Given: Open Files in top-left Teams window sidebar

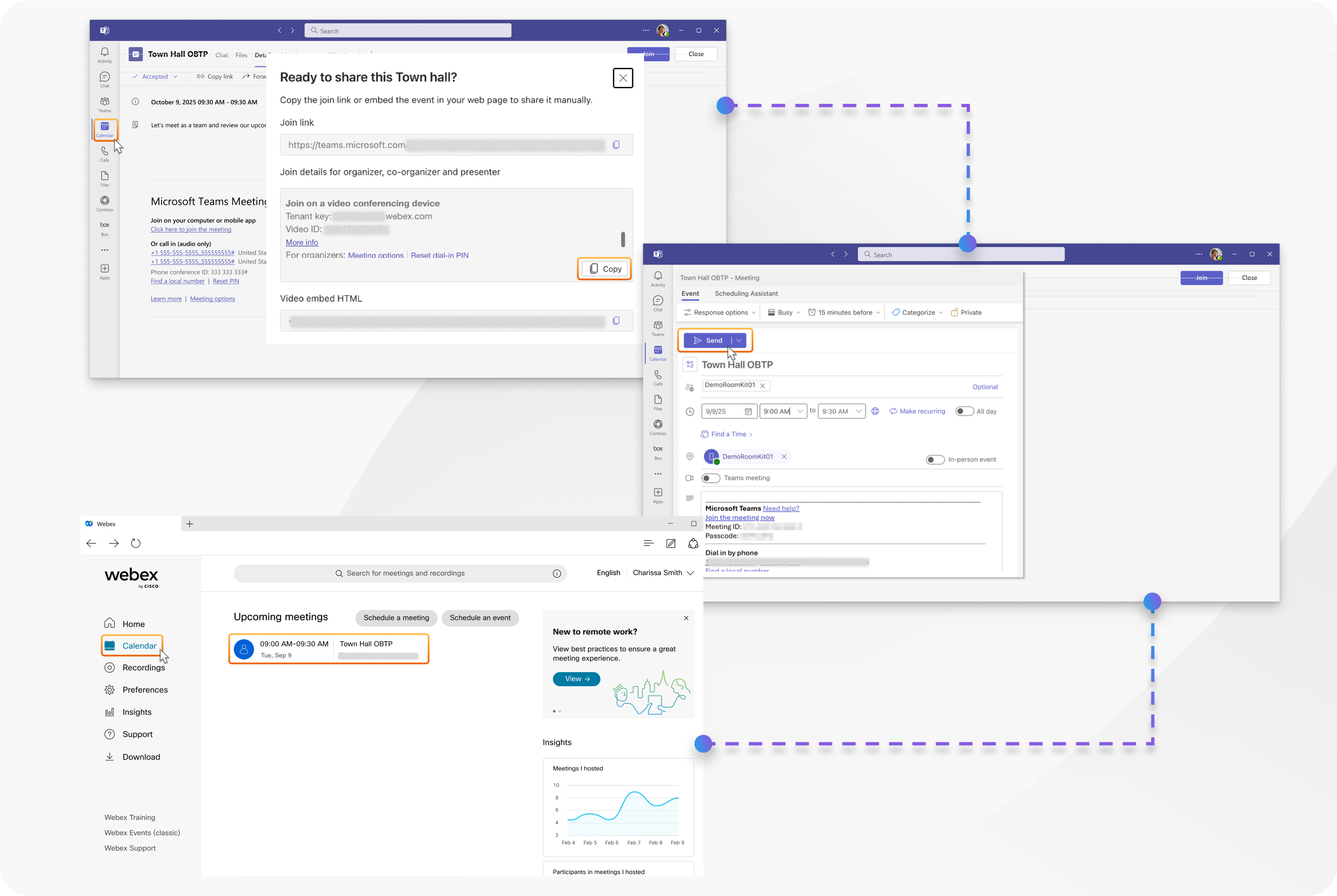Looking at the screenshot, I should tap(104, 178).
